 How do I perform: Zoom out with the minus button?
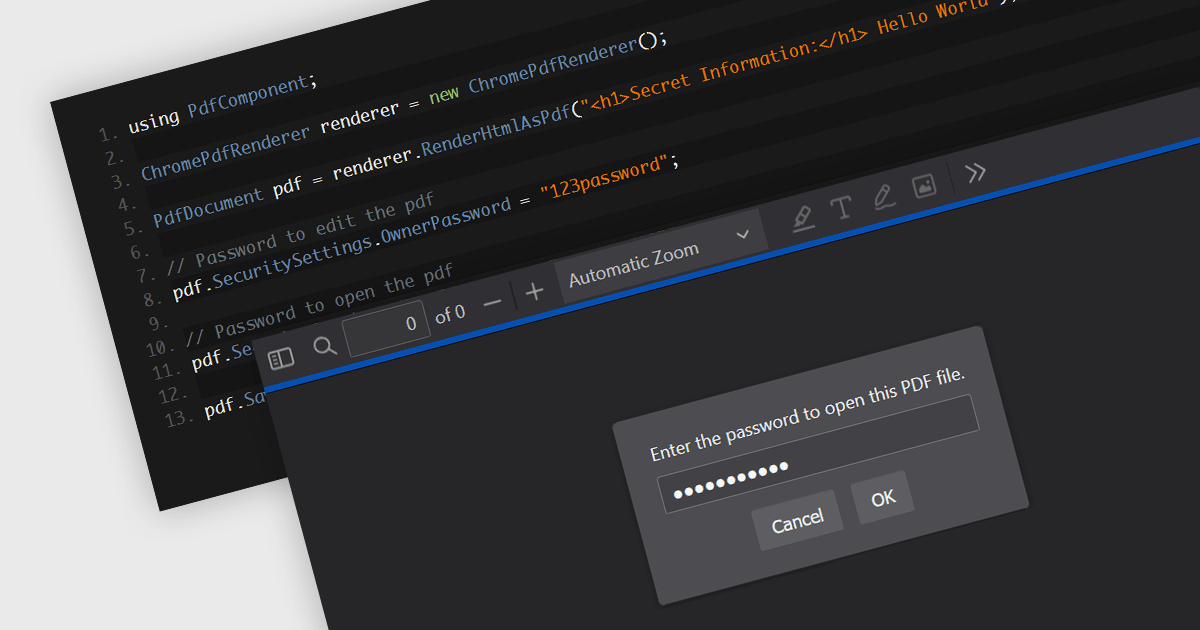coord(492,303)
